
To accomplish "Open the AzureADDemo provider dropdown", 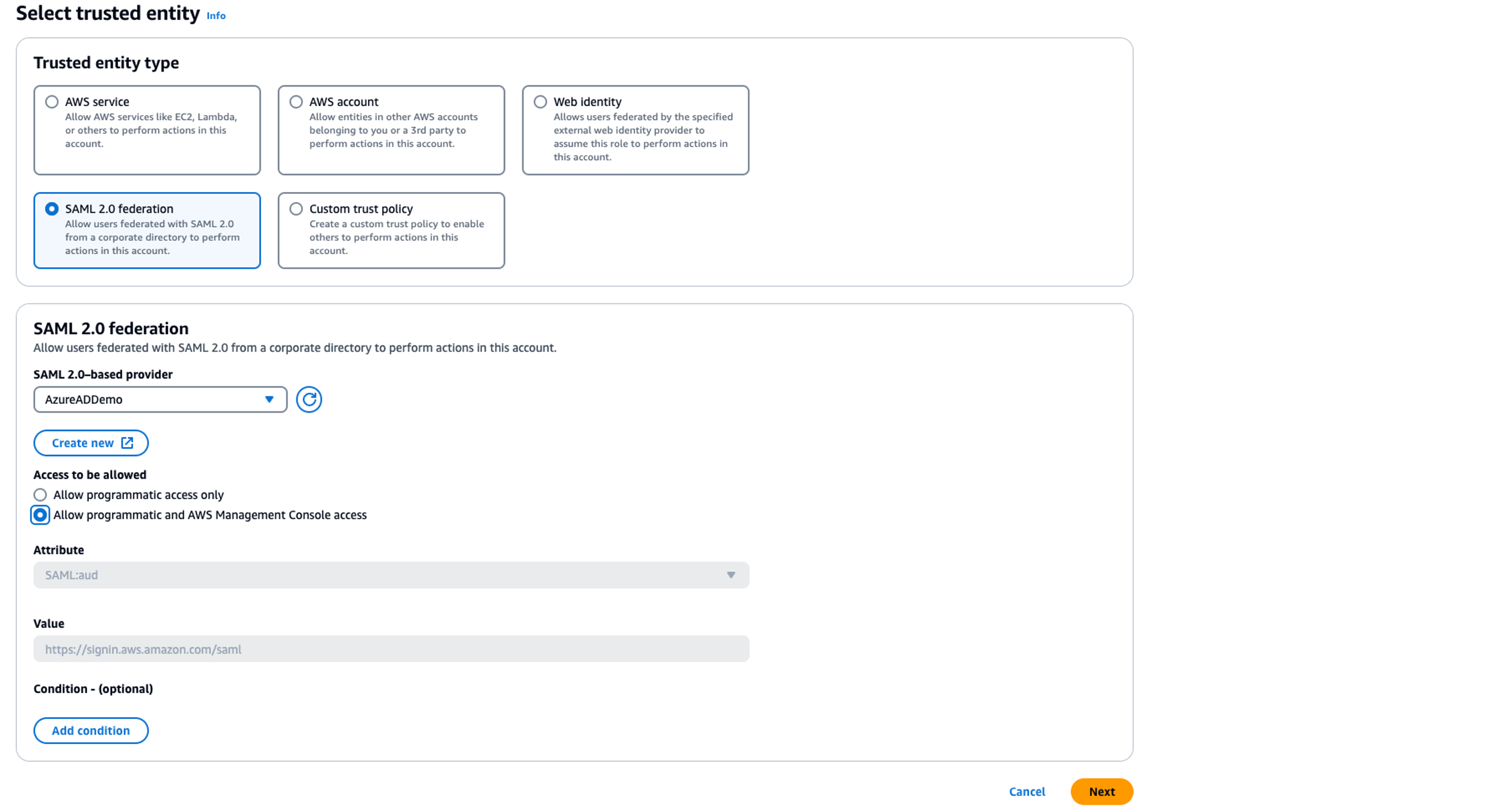I will click(149, 399).
